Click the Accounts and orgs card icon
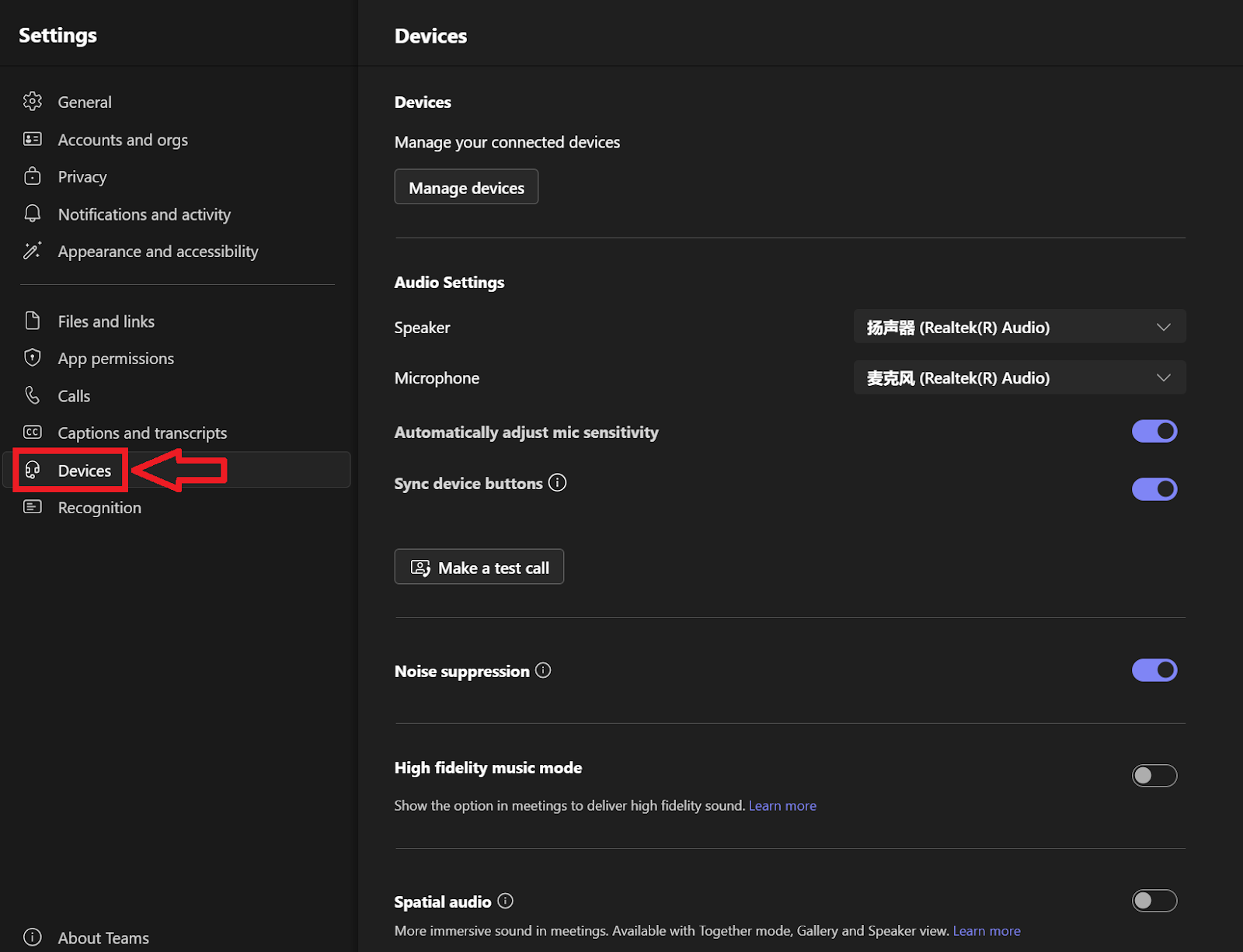Viewport: 1243px width, 952px height. [x=33, y=139]
